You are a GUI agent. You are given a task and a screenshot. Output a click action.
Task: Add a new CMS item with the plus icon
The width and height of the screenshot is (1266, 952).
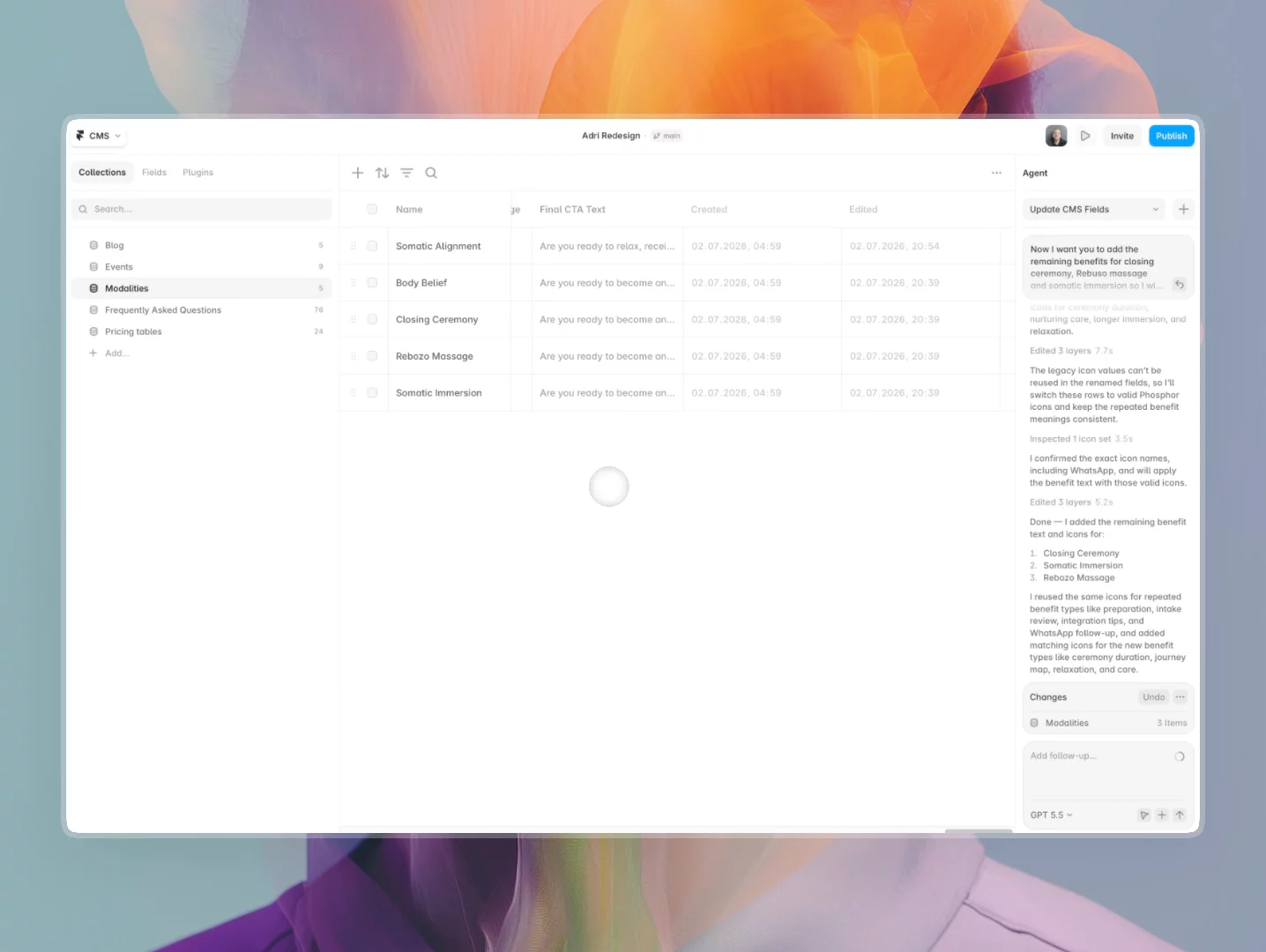pos(357,173)
